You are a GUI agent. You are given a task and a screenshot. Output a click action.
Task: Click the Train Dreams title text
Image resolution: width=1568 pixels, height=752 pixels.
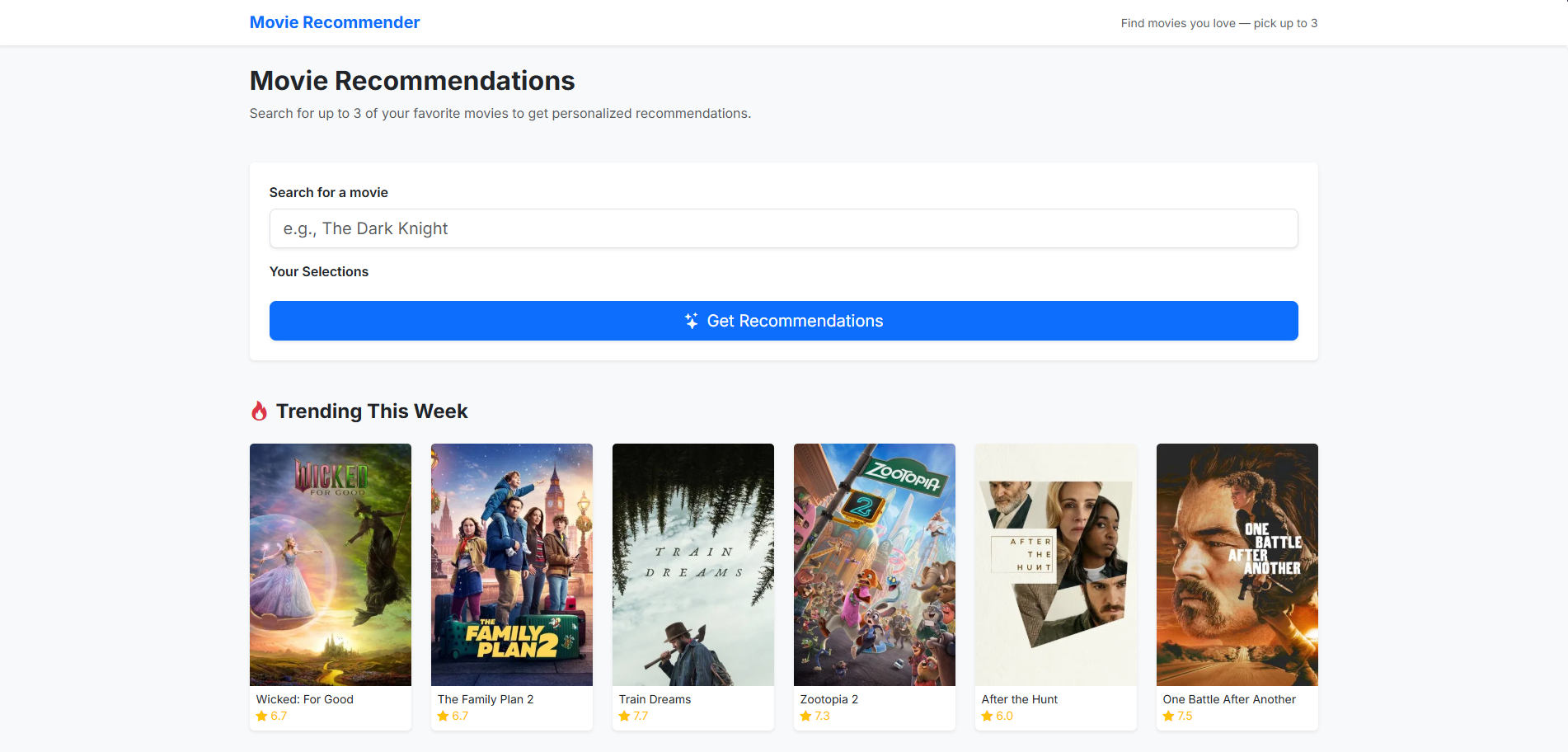pos(655,699)
